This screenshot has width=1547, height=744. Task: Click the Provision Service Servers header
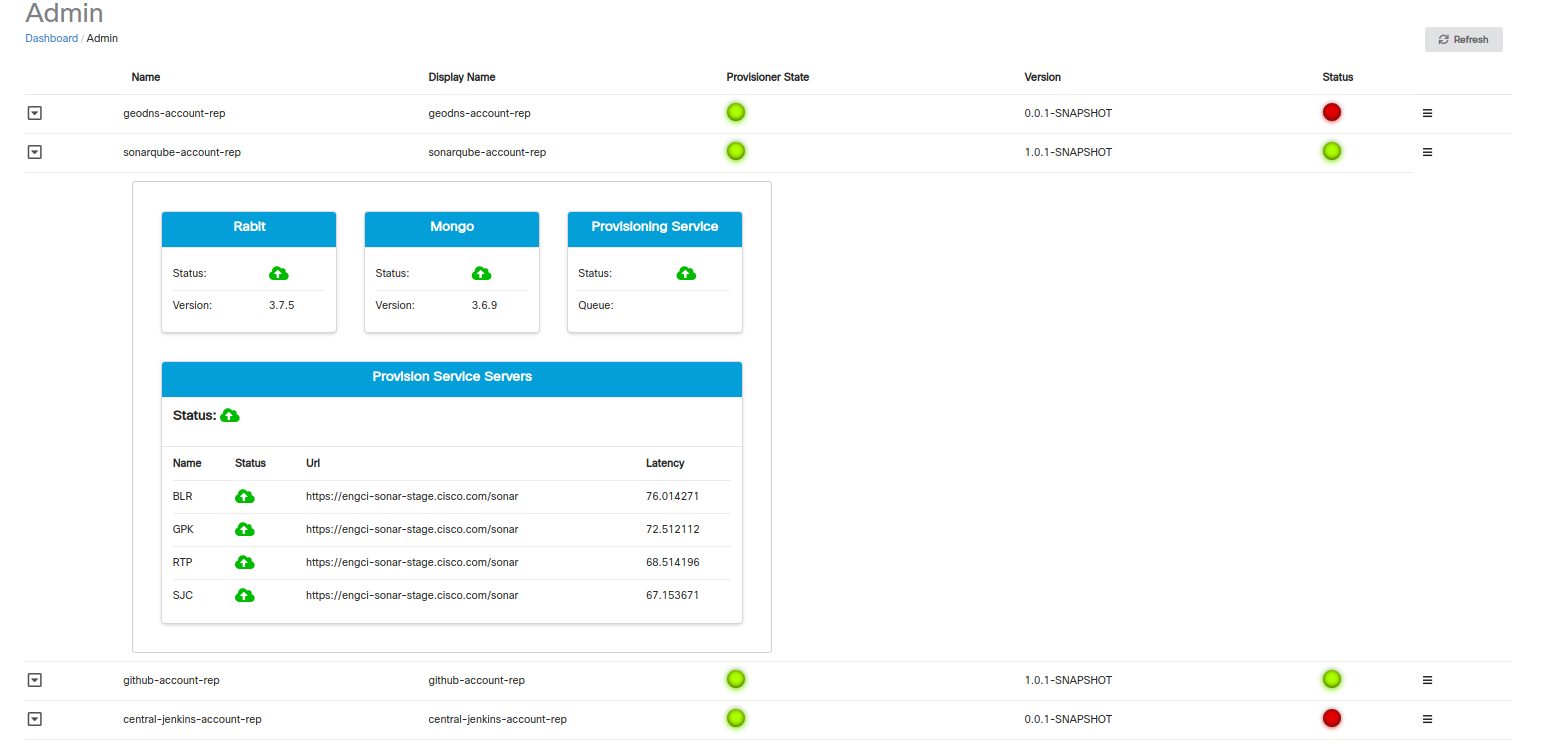pyautogui.click(x=452, y=379)
